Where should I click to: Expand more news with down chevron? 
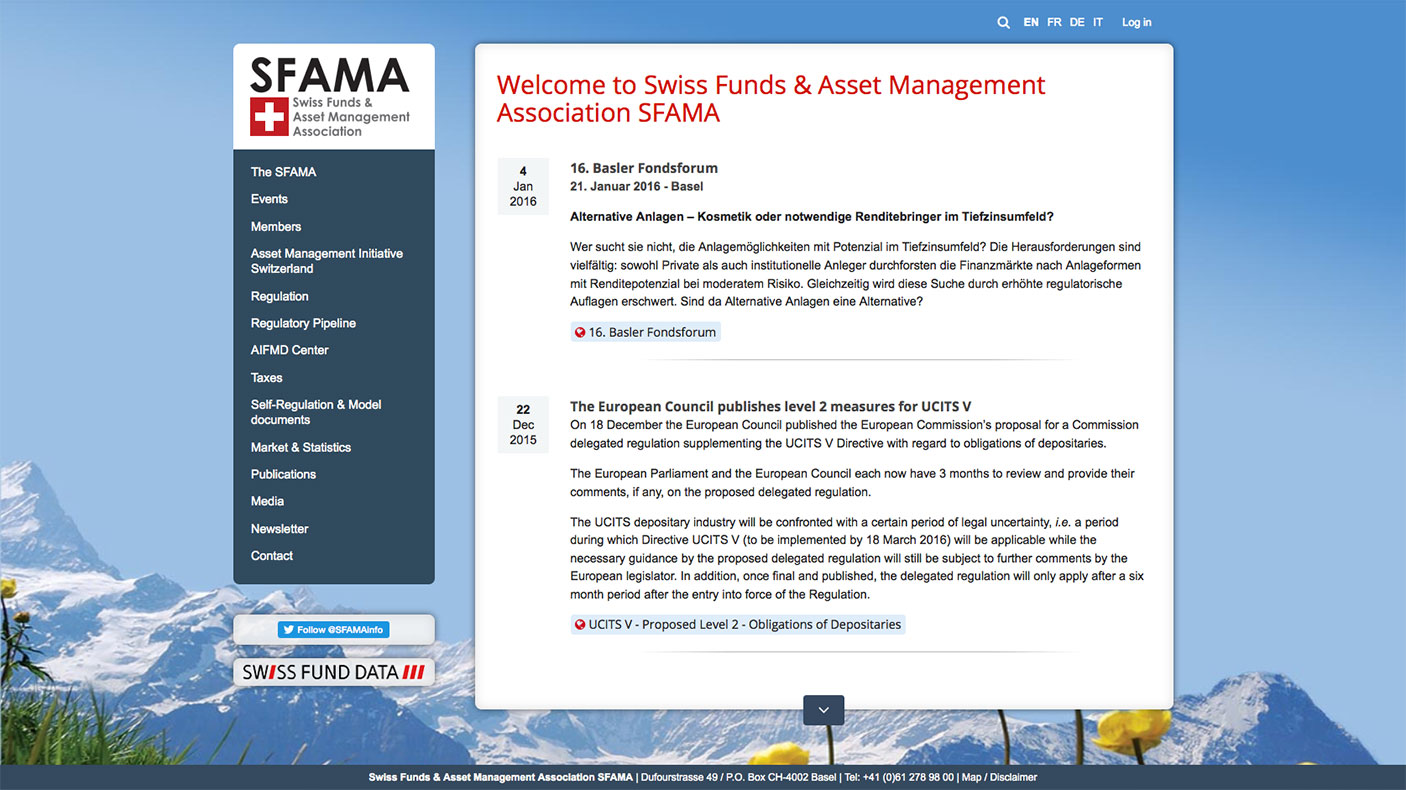[x=824, y=710]
